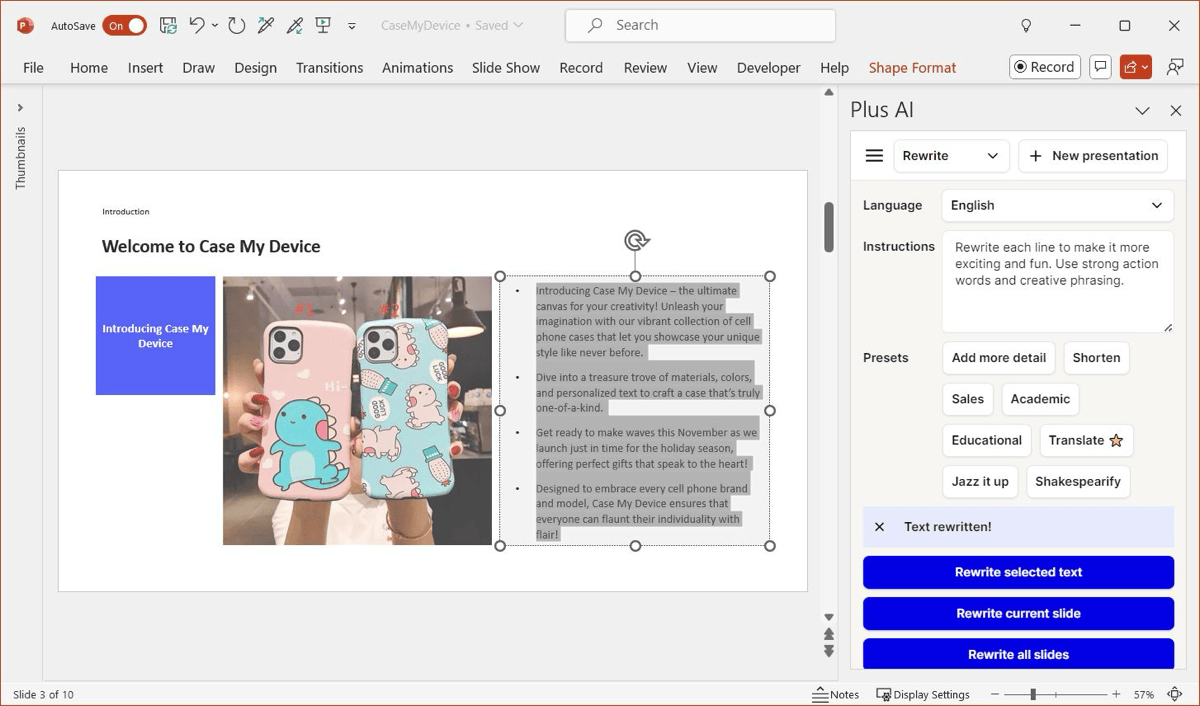The image size is (1200, 706).
Task: Choose the Academic preset
Action: 1040,399
